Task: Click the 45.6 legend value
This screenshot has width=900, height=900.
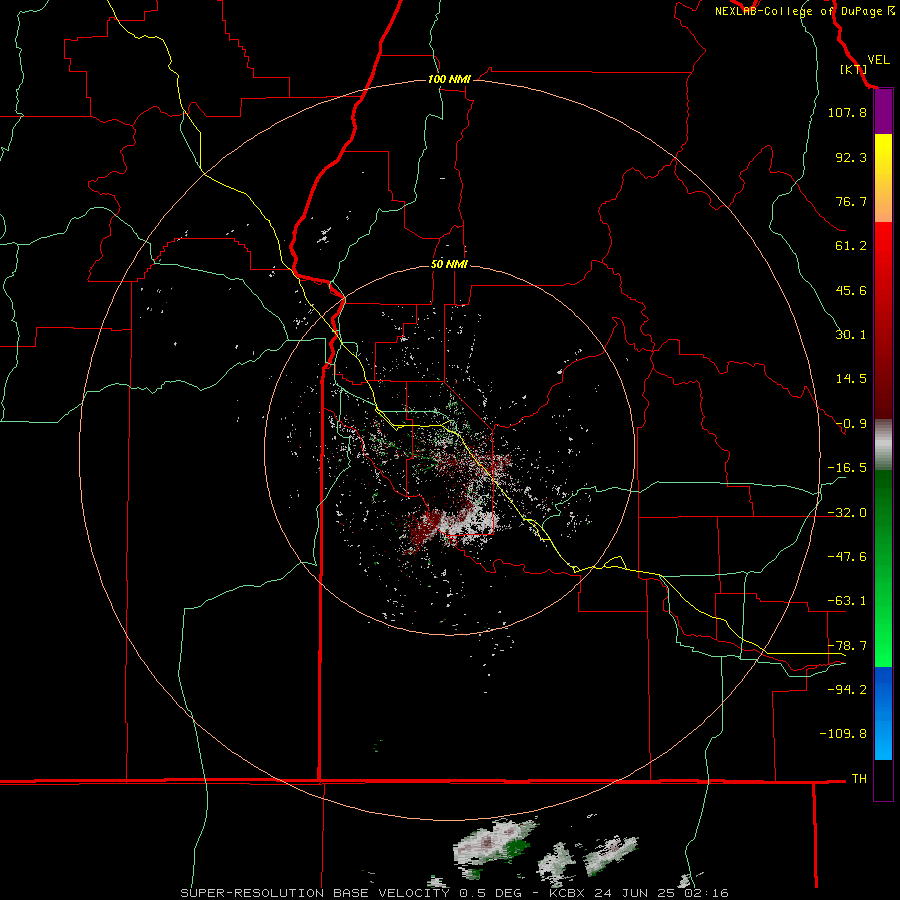Action: (x=851, y=290)
